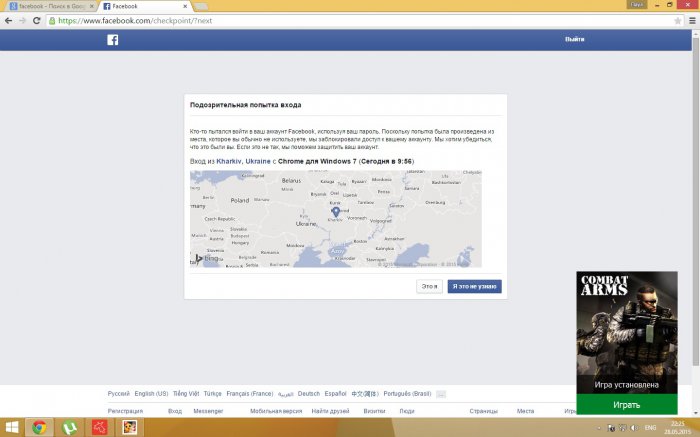Click the Facebook logo in header
The image size is (700, 437).
coord(113,40)
